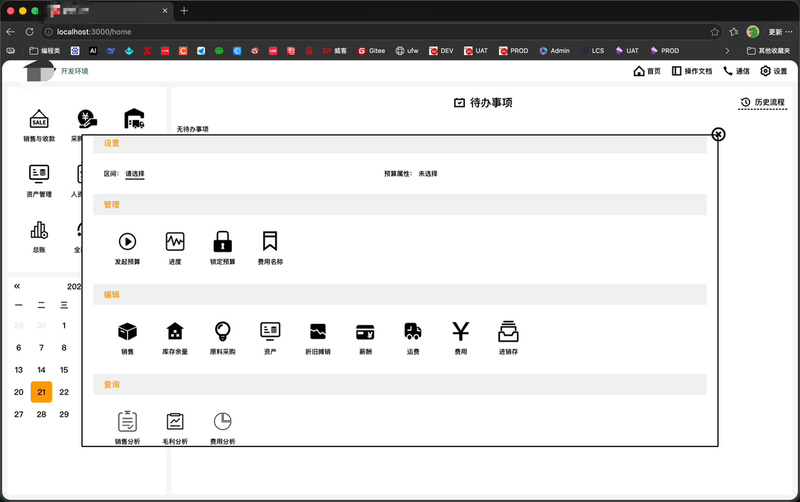Image resolution: width=800 pixels, height=502 pixels.
Task: Open 销售分析 clipboard icon
Action: (127, 421)
